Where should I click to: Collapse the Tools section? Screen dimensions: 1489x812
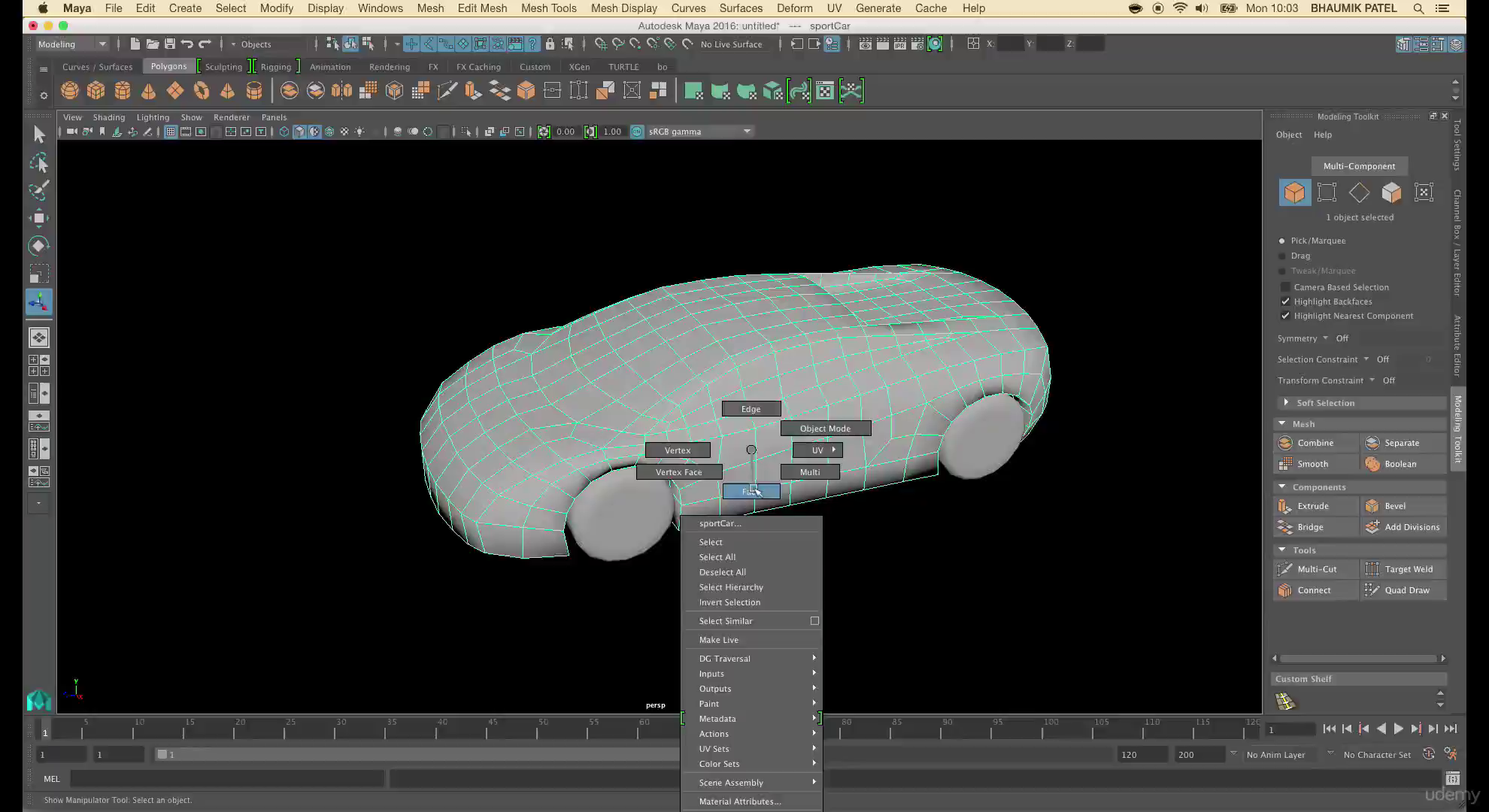point(1282,550)
